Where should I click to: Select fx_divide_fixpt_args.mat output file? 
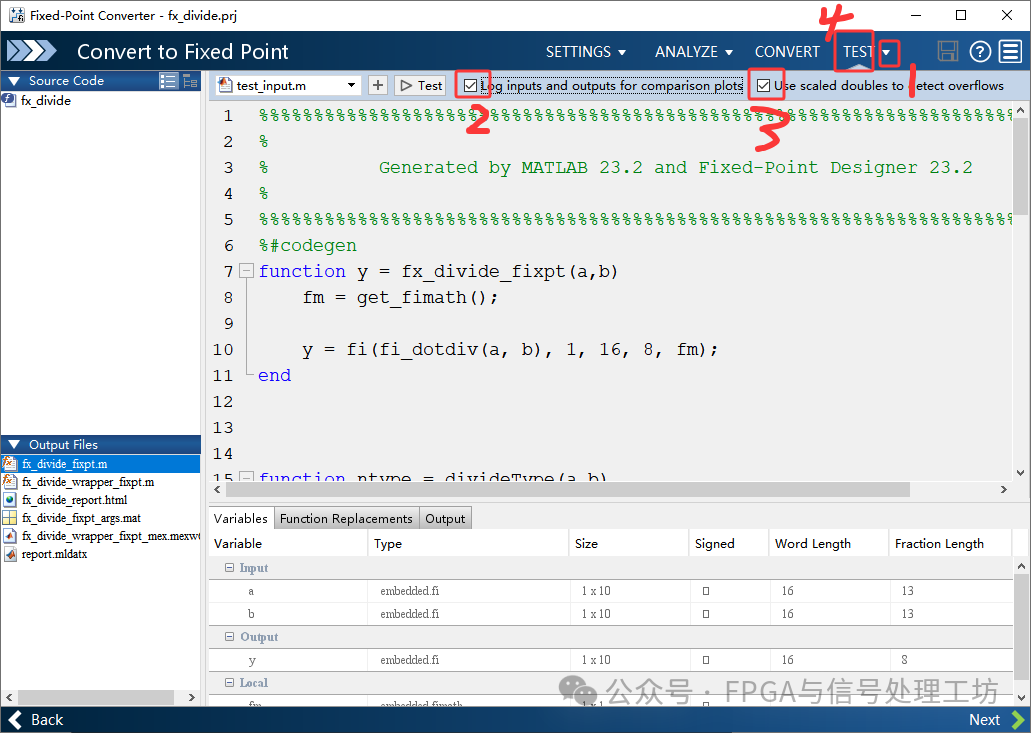coord(81,518)
